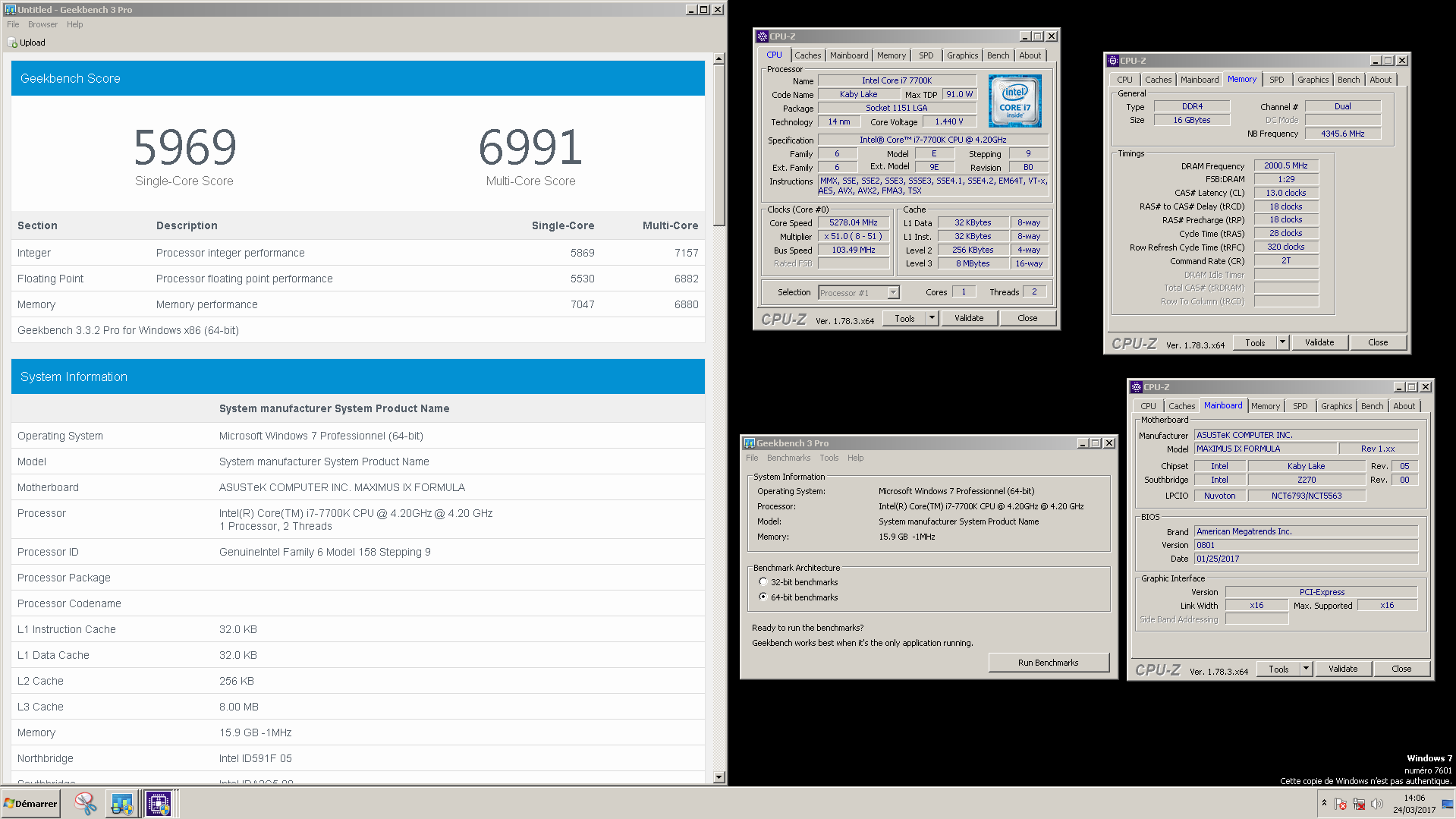The height and width of the screenshot is (819, 1456).
Task: Open the Browser menu in Geekbench
Action: point(42,24)
